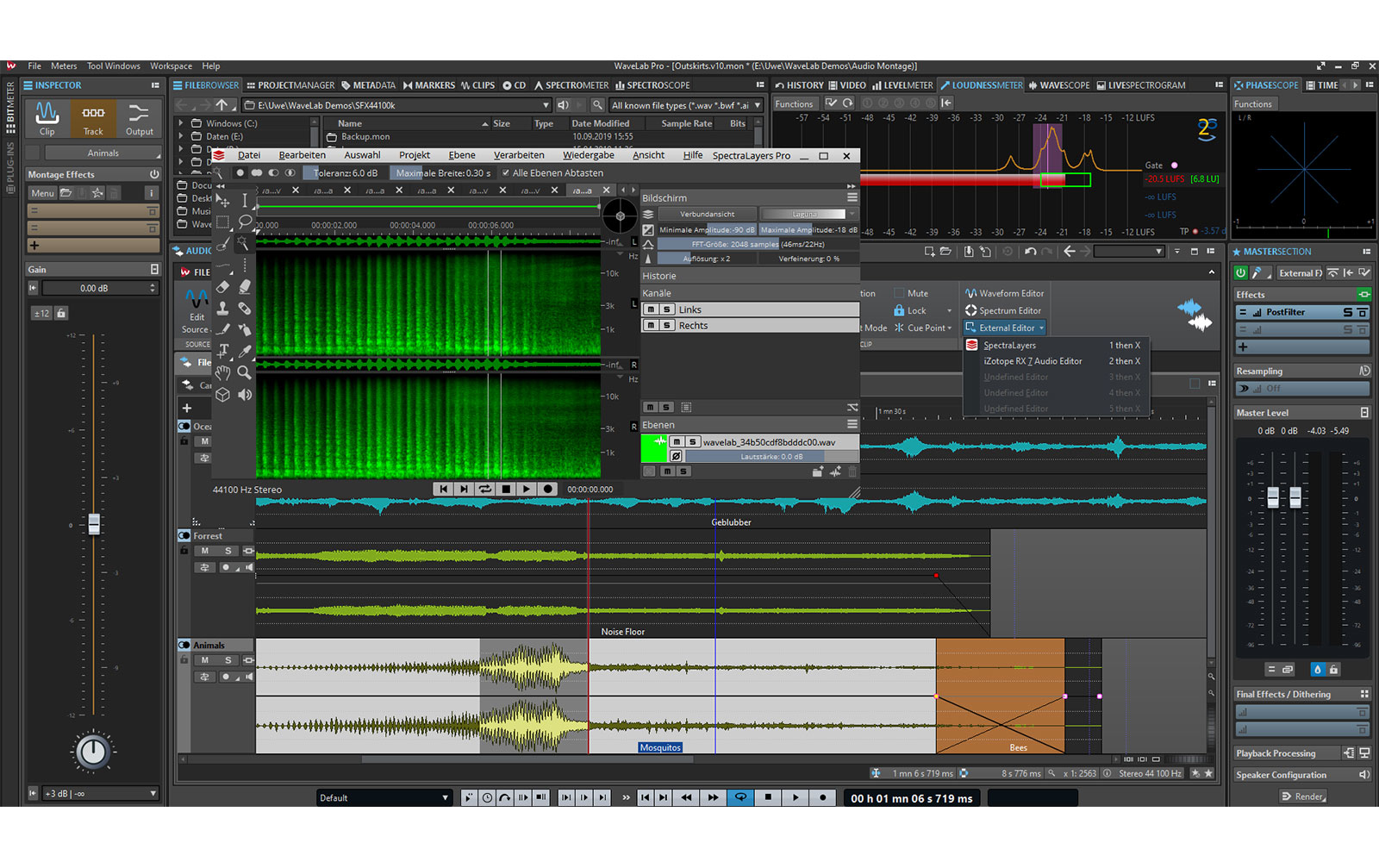Screen dimensions: 1379x868
Task: Click fast forward in main transport
Action: (713, 797)
